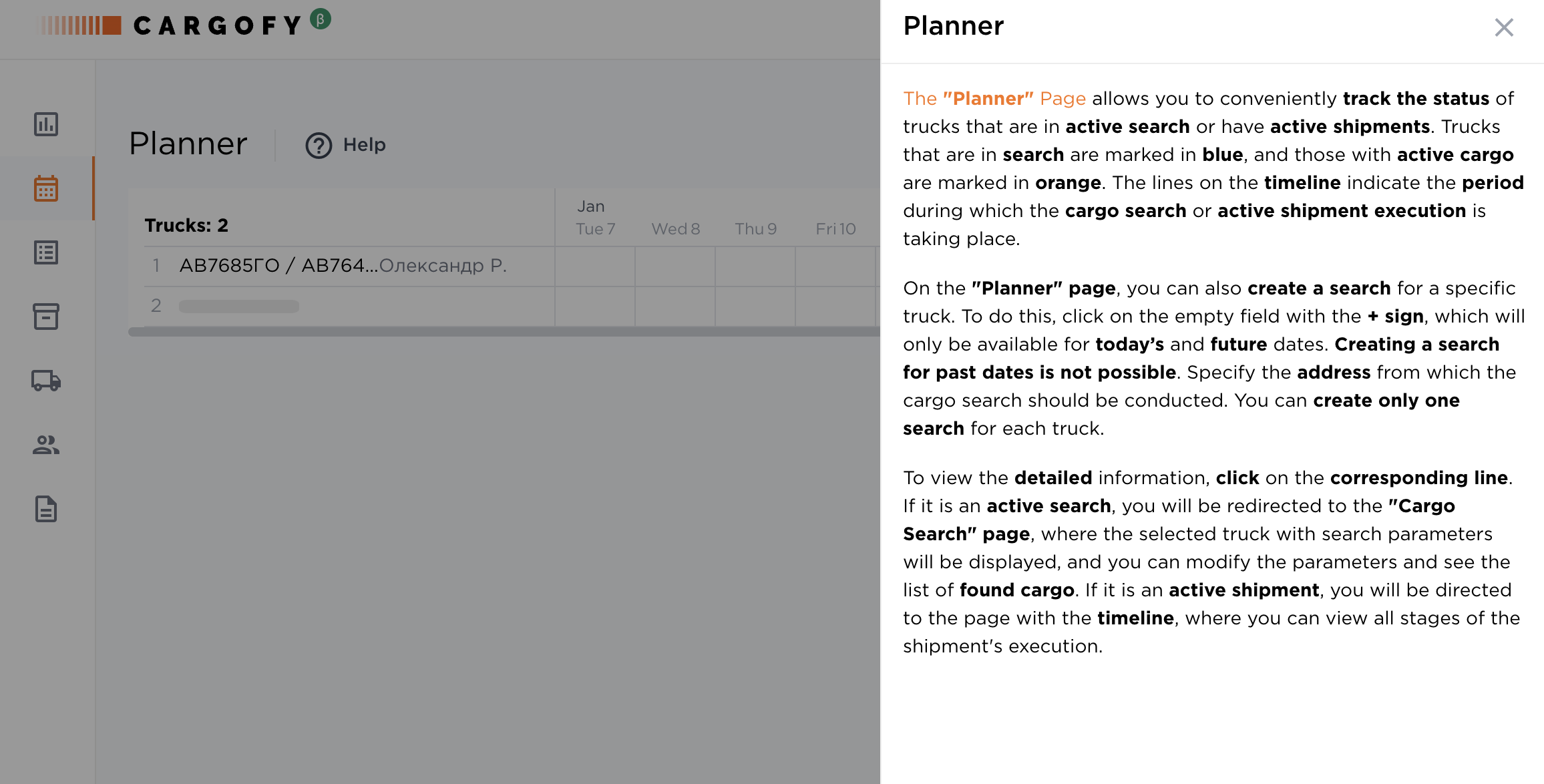Open the cargo list icon in sidebar
This screenshot has width=1544, height=784.
click(x=46, y=252)
